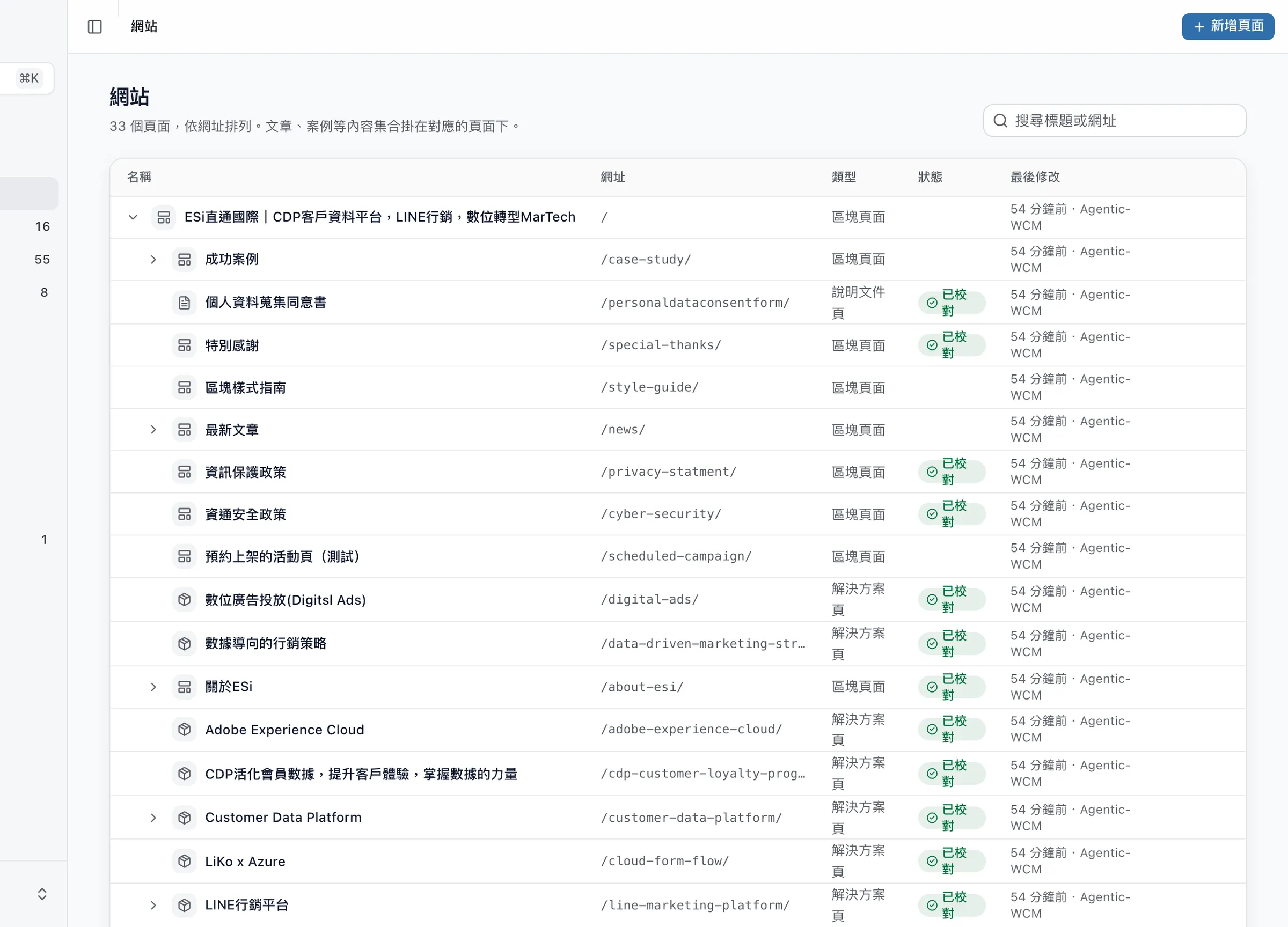This screenshot has width=1288, height=927.
Task: Expand the LINE行銷平台 row
Action: click(153, 905)
